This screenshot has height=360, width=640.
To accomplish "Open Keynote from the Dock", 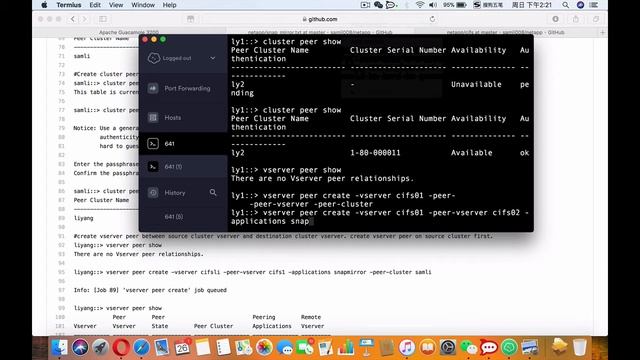I will (366, 347).
